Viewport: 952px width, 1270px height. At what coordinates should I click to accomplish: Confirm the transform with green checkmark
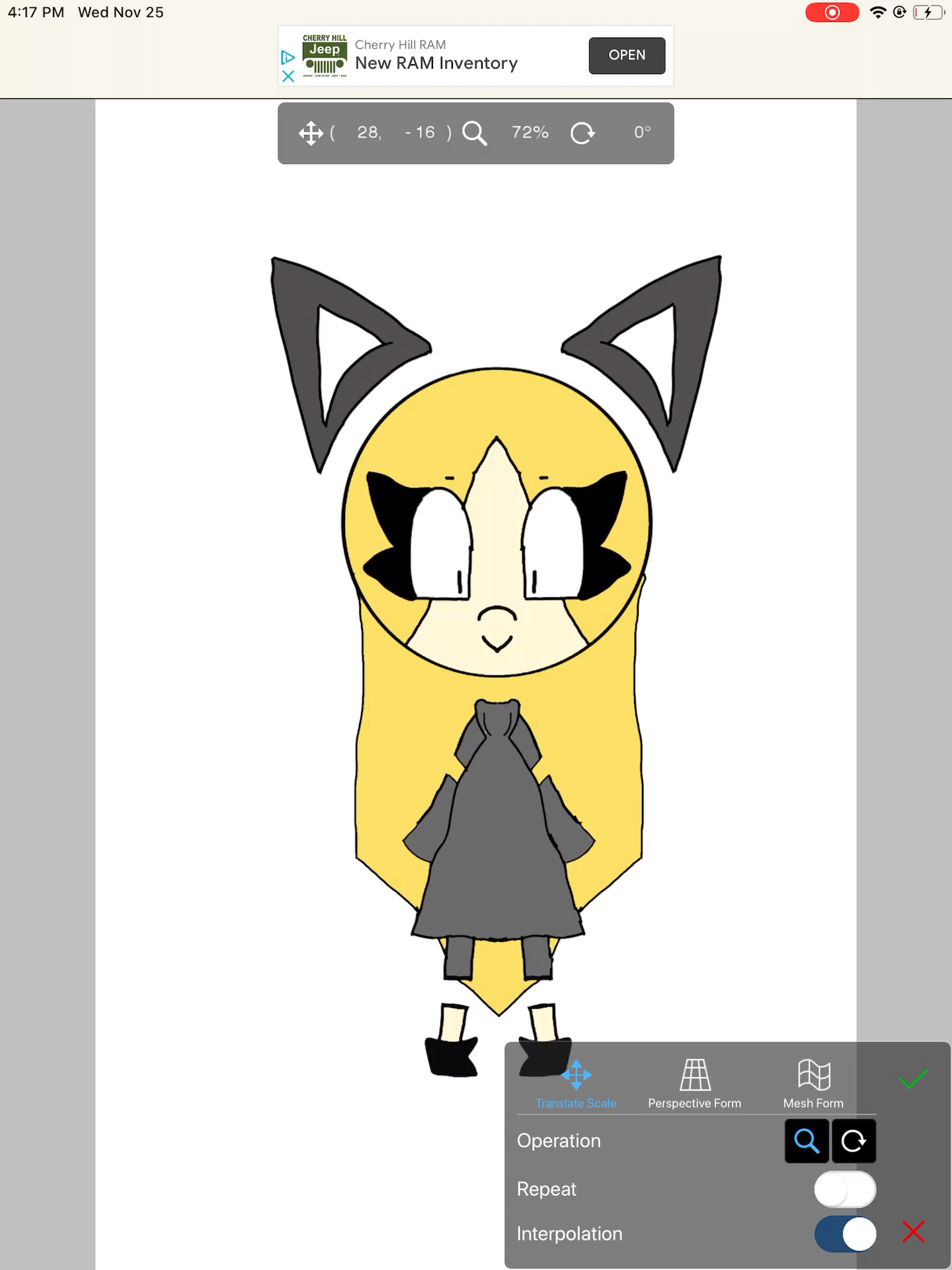913,1079
